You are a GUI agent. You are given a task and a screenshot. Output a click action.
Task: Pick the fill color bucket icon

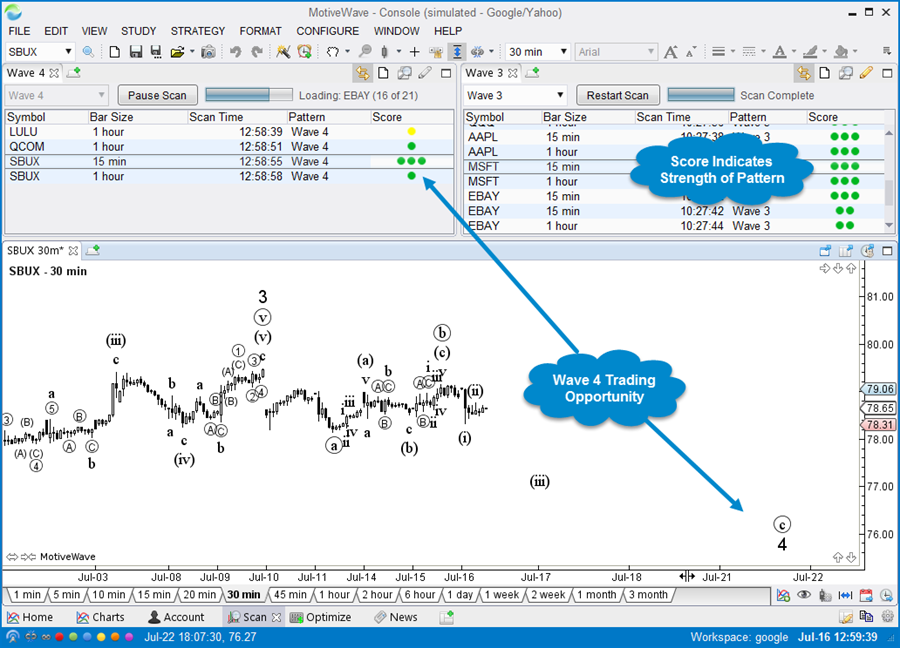(841, 52)
